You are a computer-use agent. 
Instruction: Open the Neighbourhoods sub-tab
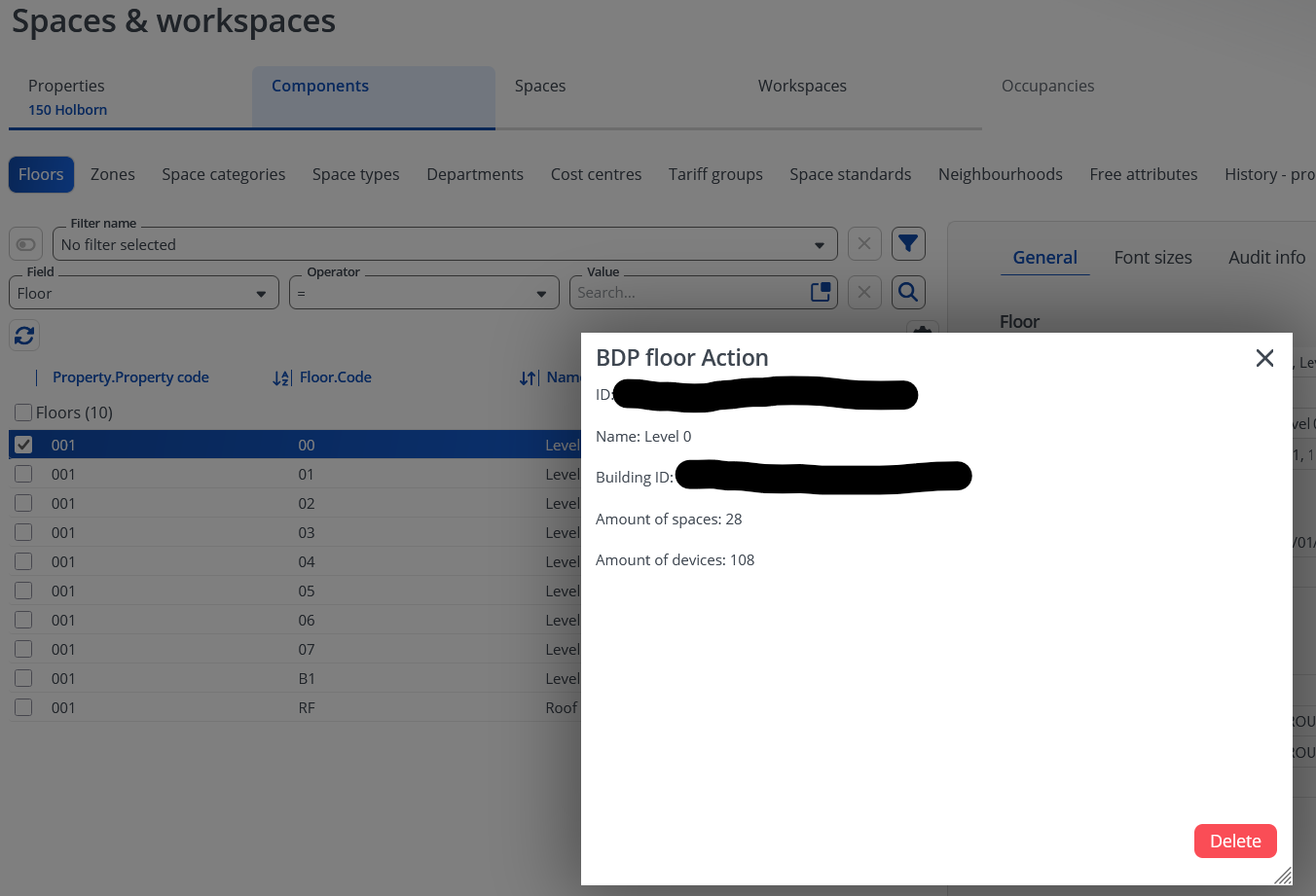1001,174
